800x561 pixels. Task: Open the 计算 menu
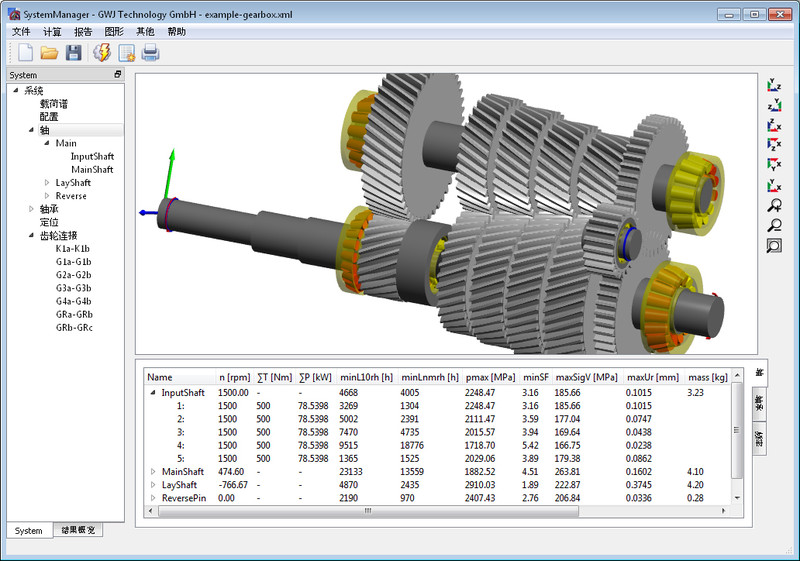pyautogui.click(x=52, y=32)
